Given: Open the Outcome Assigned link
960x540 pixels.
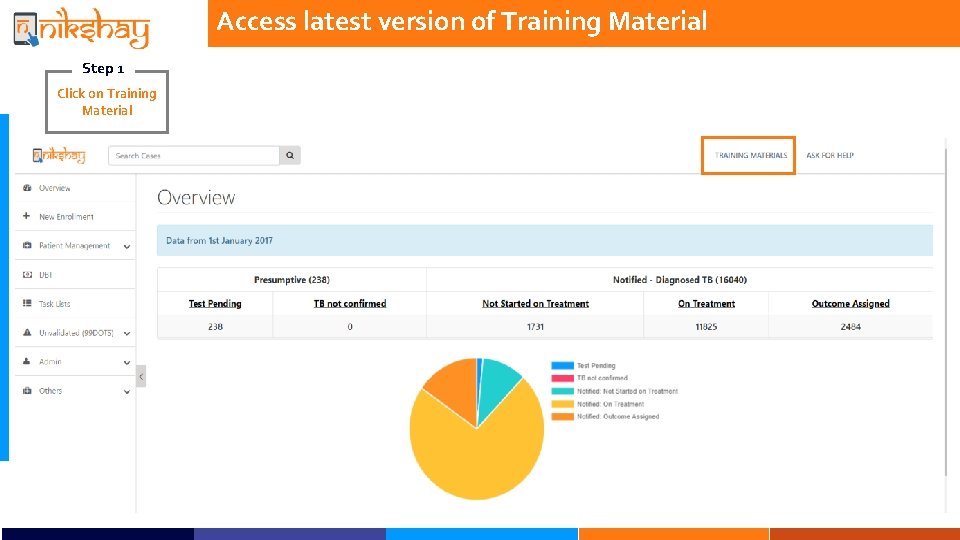Looking at the screenshot, I should coord(850,304).
